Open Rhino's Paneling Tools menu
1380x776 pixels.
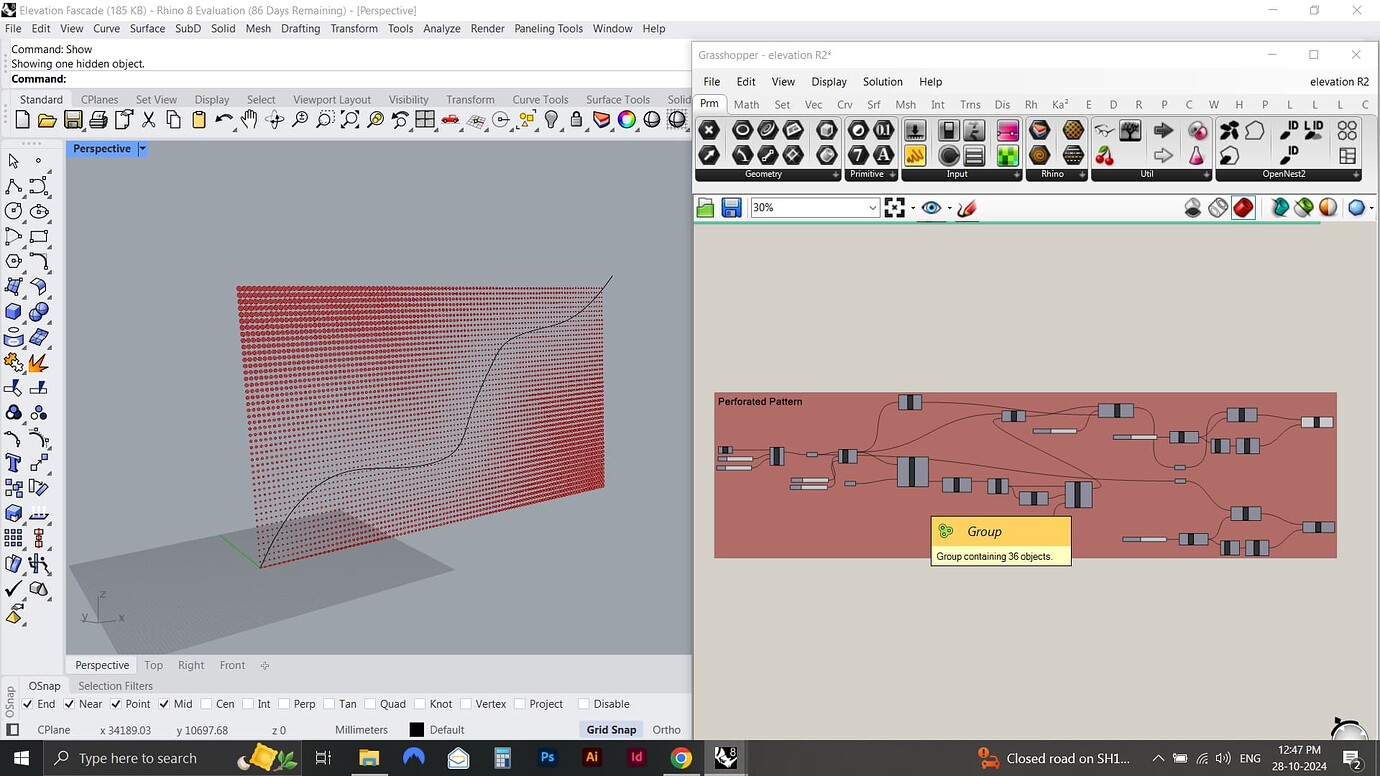pyautogui.click(x=548, y=29)
